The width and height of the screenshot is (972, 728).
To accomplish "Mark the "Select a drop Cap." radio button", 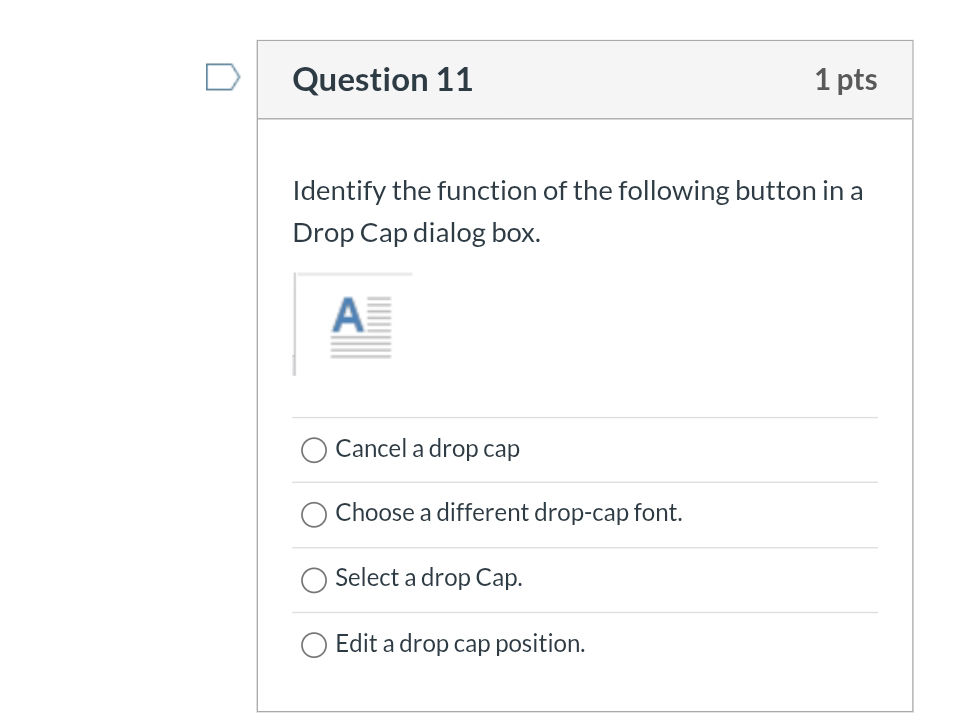I will pos(314,579).
